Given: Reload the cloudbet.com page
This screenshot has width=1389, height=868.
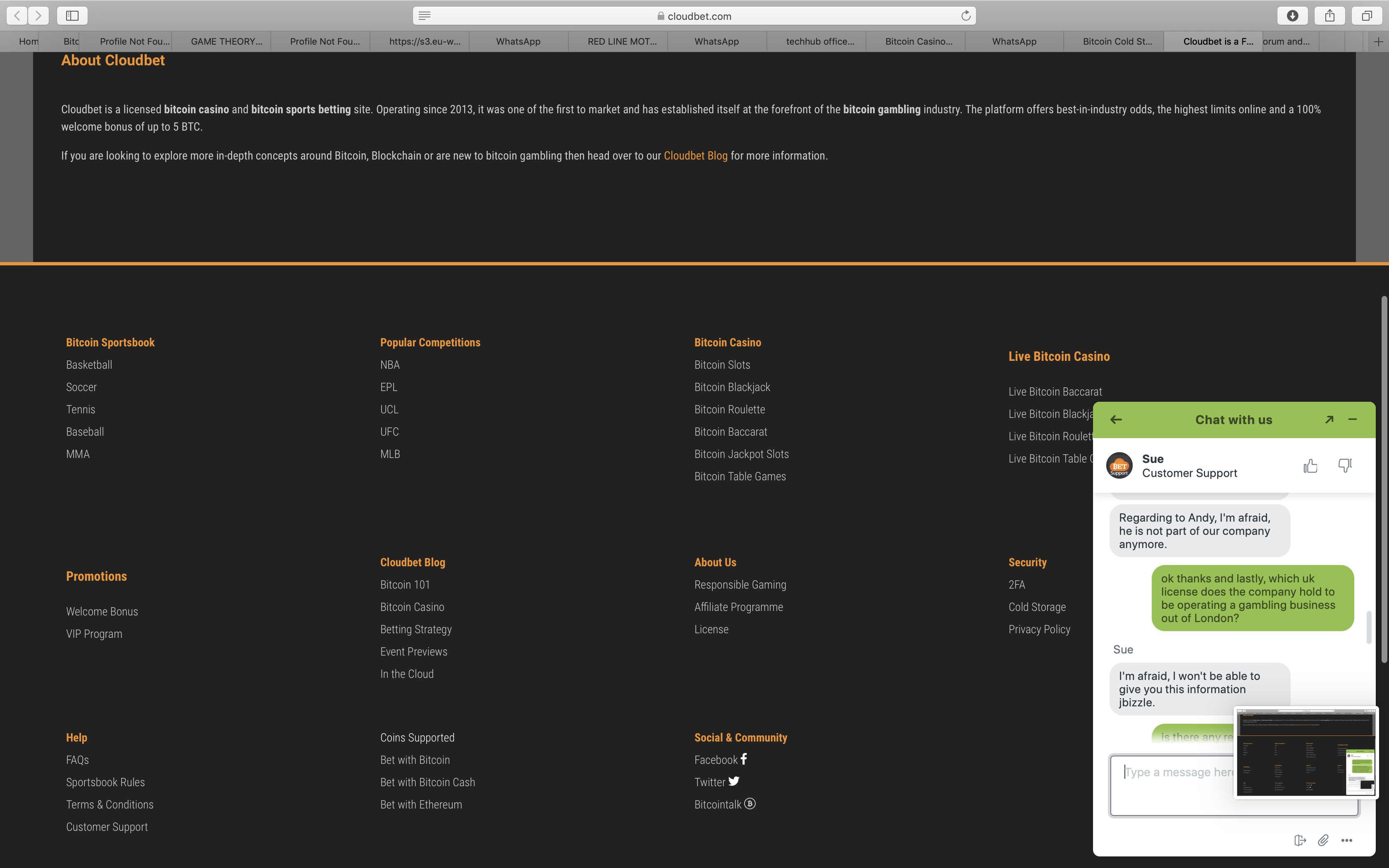Looking at the screenshot, I should point(965,16).
